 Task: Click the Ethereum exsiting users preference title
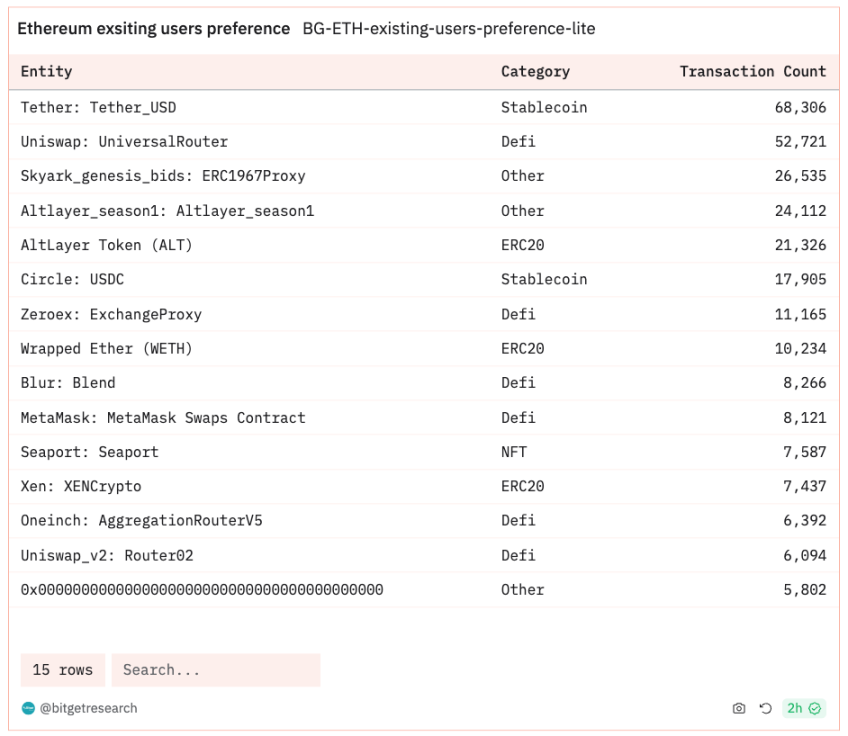[154, 28]
